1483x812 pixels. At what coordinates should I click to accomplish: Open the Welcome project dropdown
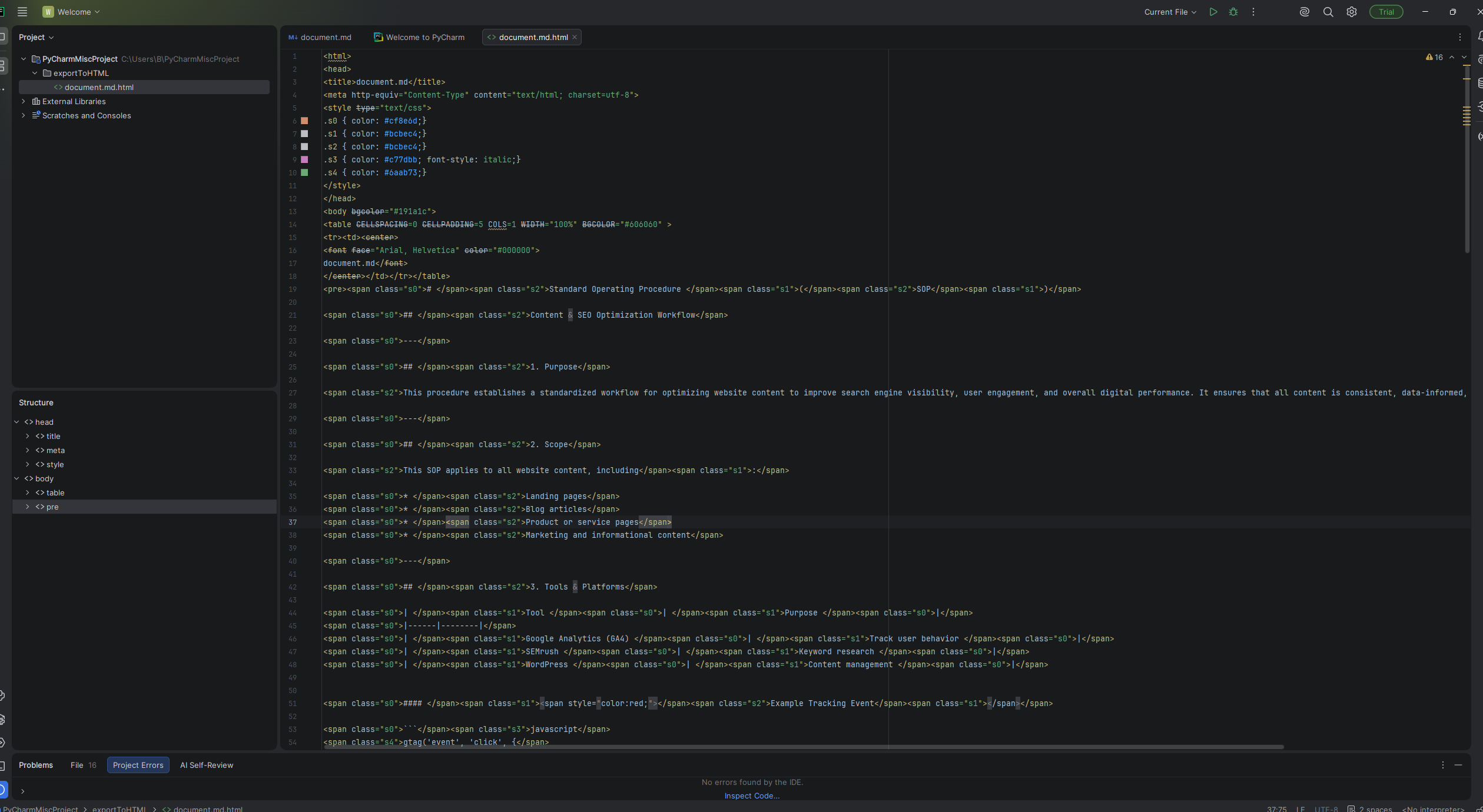(72, 12)
